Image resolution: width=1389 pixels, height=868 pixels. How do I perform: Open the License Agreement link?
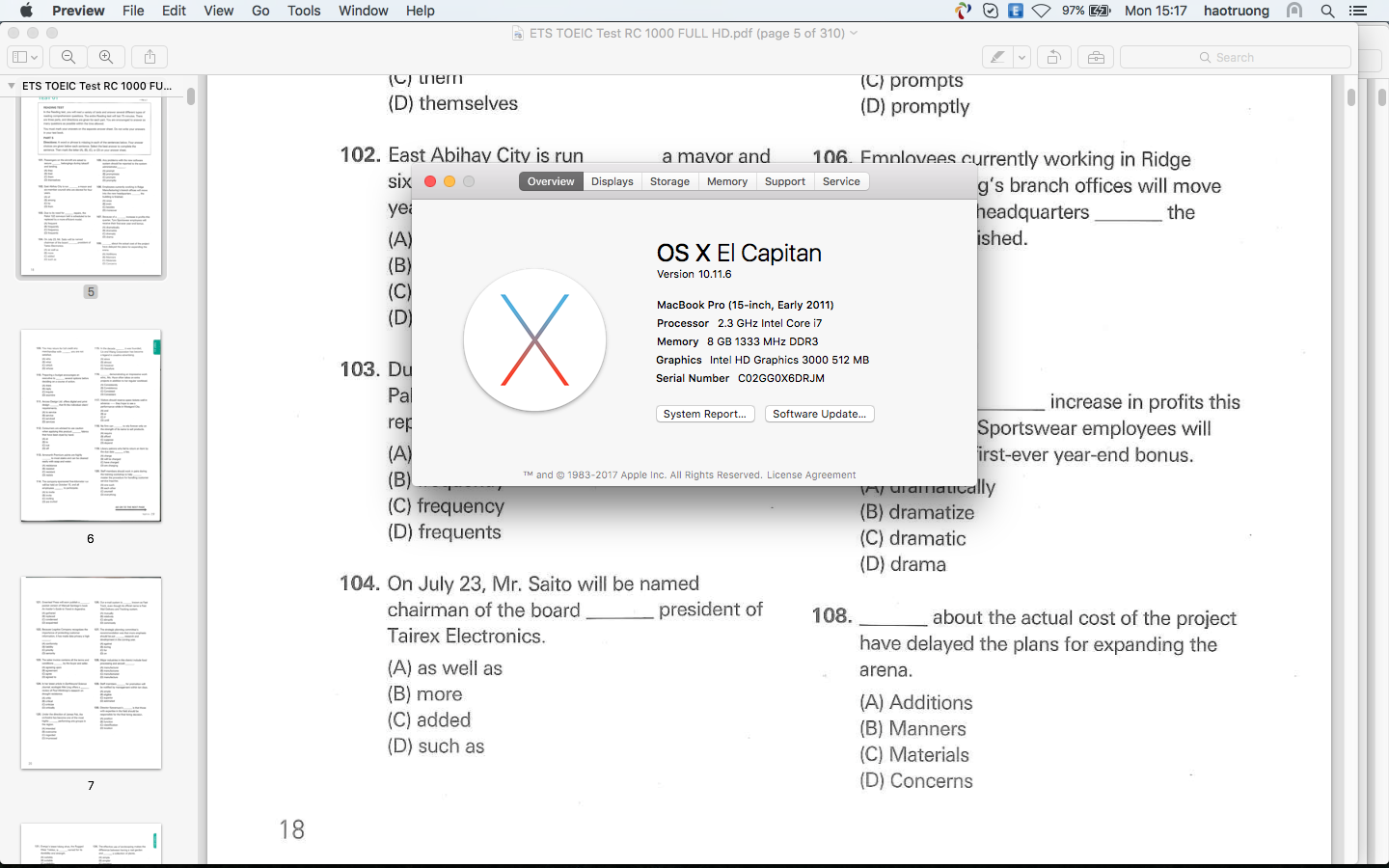(811, 475)
